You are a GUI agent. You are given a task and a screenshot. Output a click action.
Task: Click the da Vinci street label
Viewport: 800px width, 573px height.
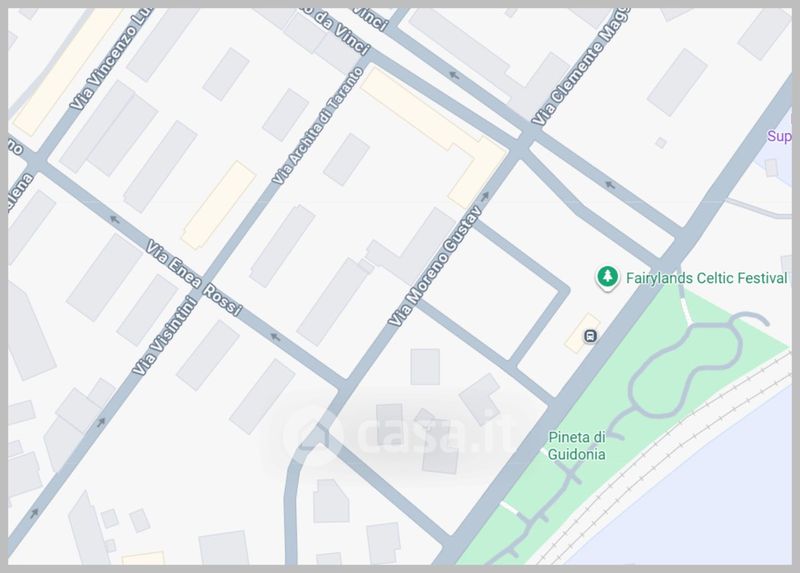[340, 32]
